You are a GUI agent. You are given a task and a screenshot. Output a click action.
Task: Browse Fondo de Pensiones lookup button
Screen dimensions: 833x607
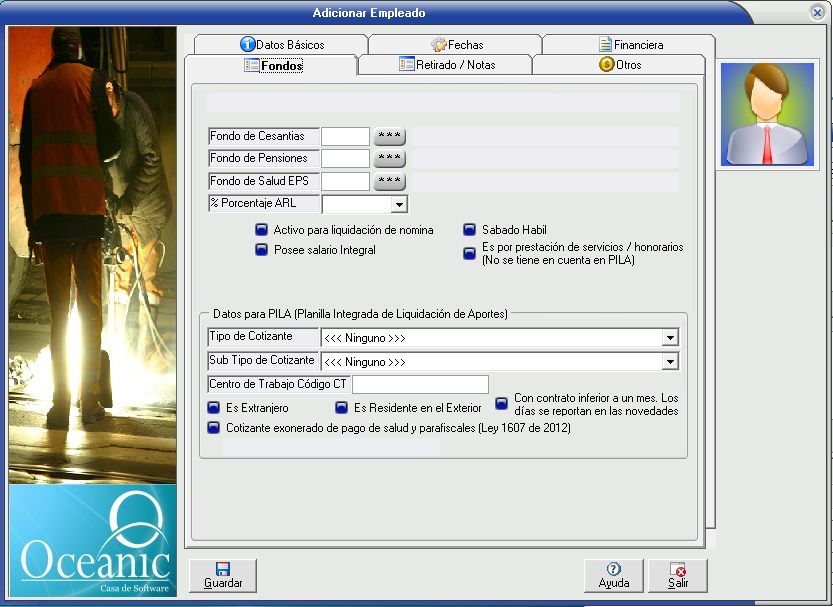point(389,158)
